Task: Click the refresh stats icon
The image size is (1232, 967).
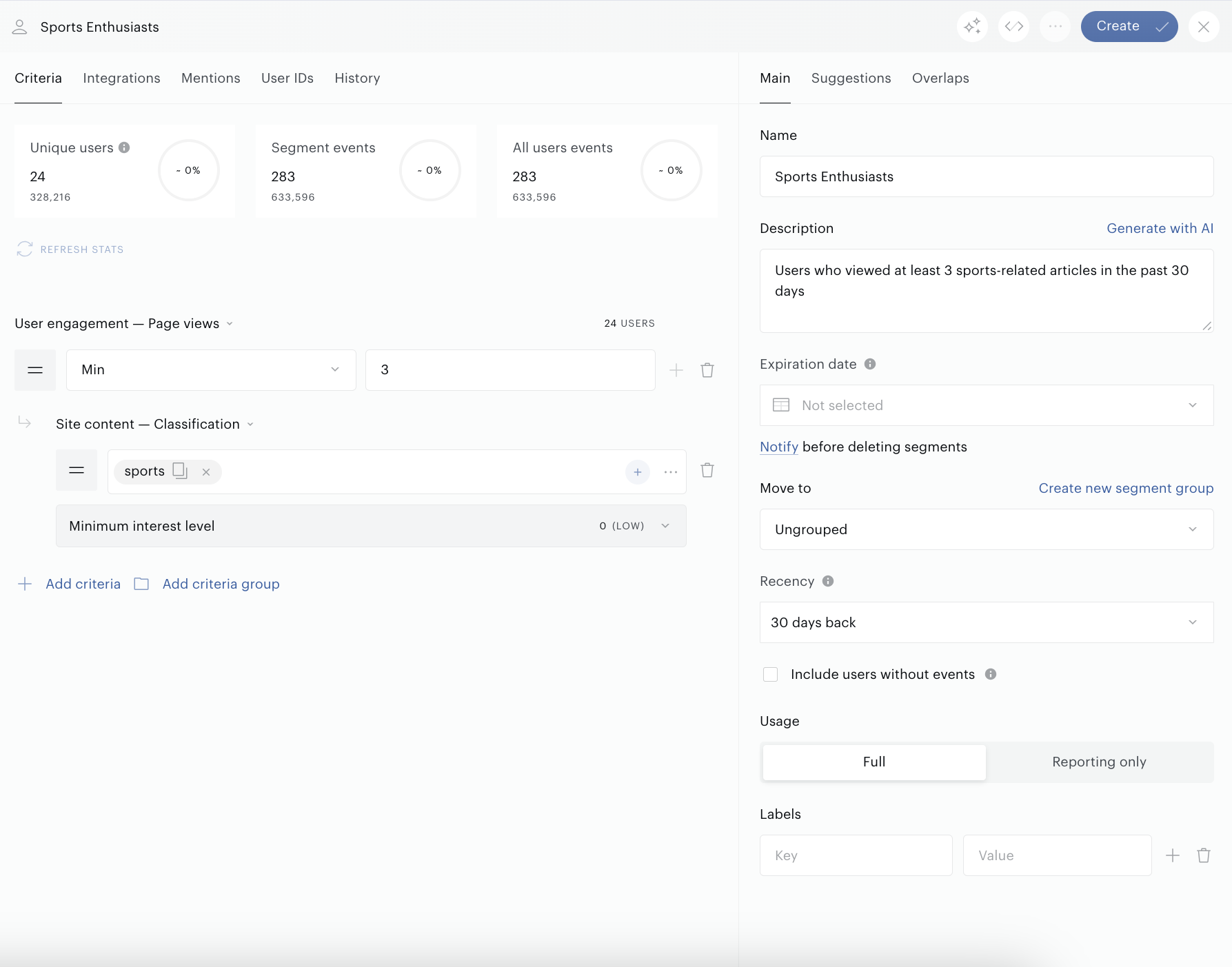Action: [x=25, y=250]
